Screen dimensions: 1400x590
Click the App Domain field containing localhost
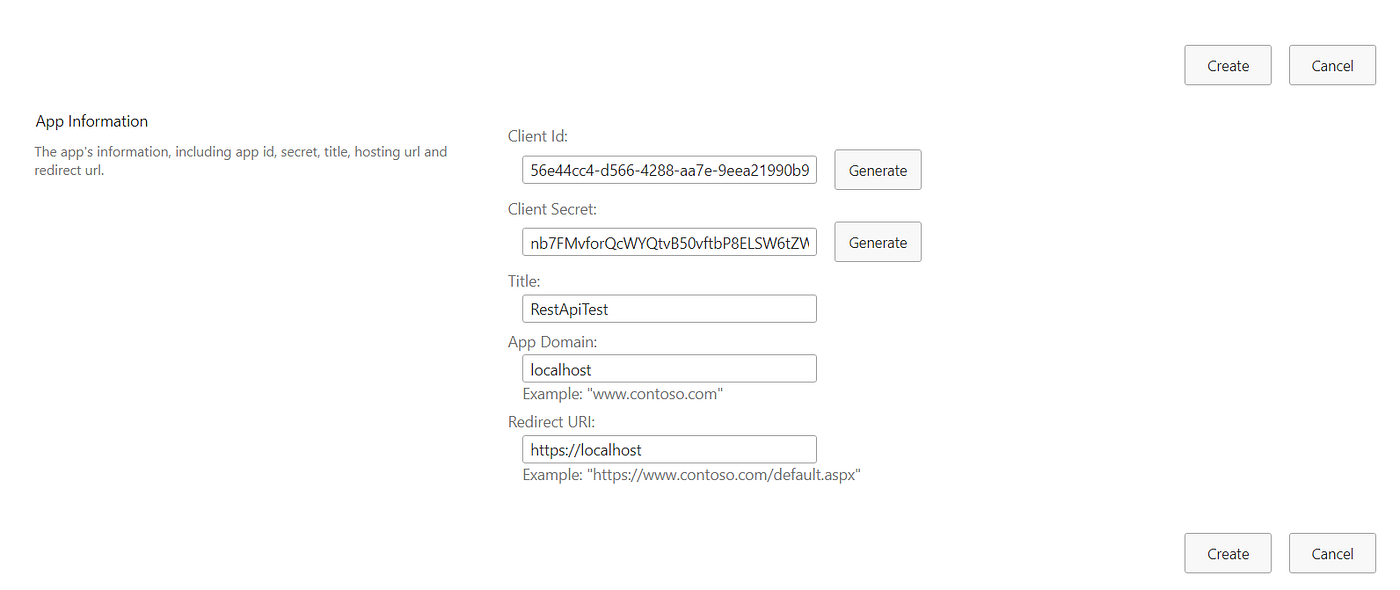tap(668, 368)
